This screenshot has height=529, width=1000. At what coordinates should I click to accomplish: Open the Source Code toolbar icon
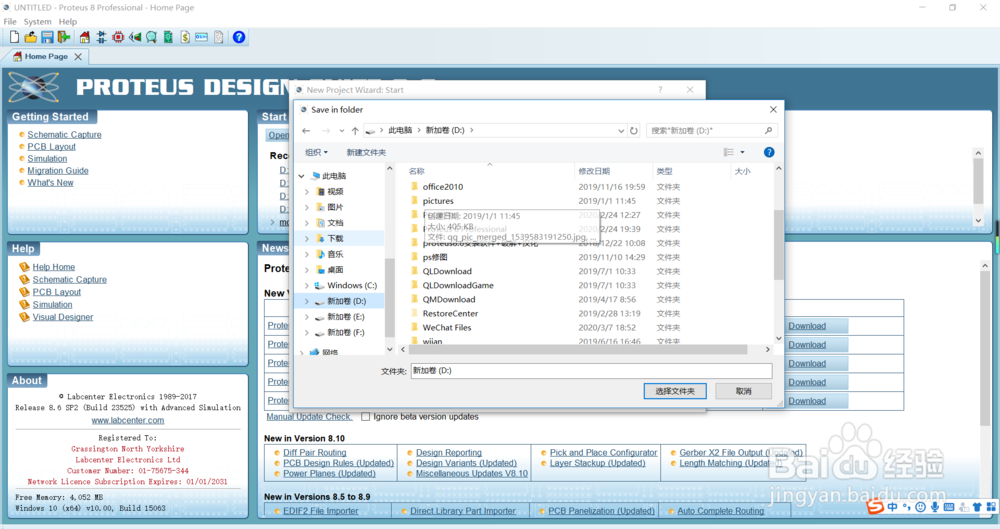point(202,37)
